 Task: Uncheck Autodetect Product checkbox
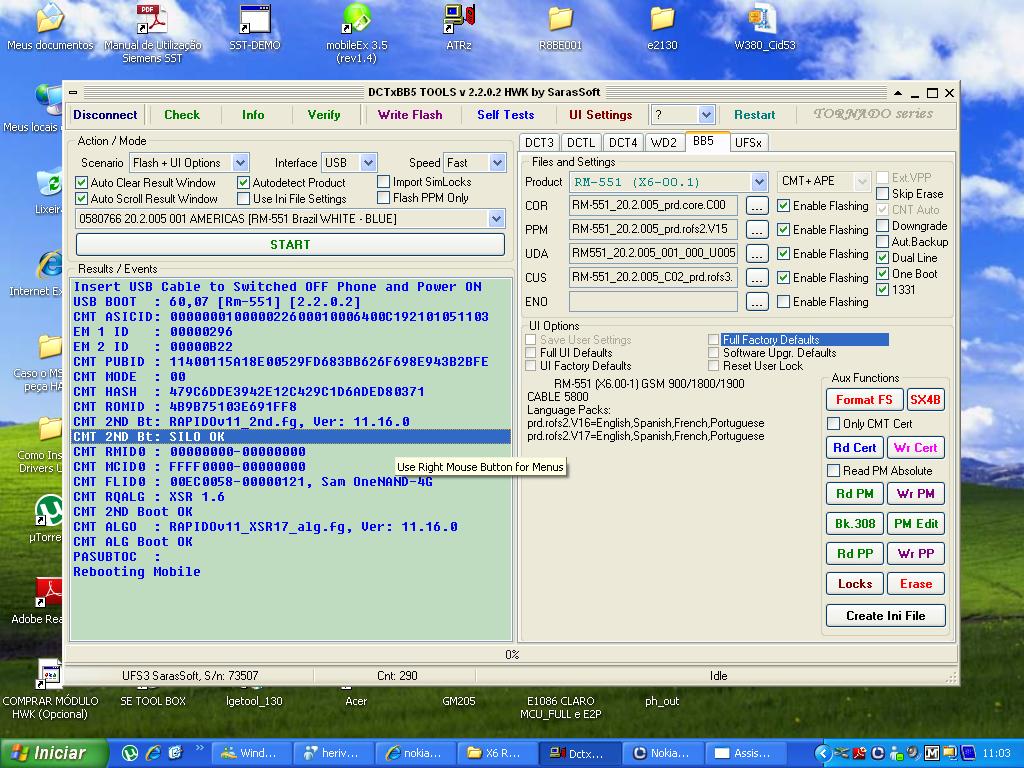point(244,183)
